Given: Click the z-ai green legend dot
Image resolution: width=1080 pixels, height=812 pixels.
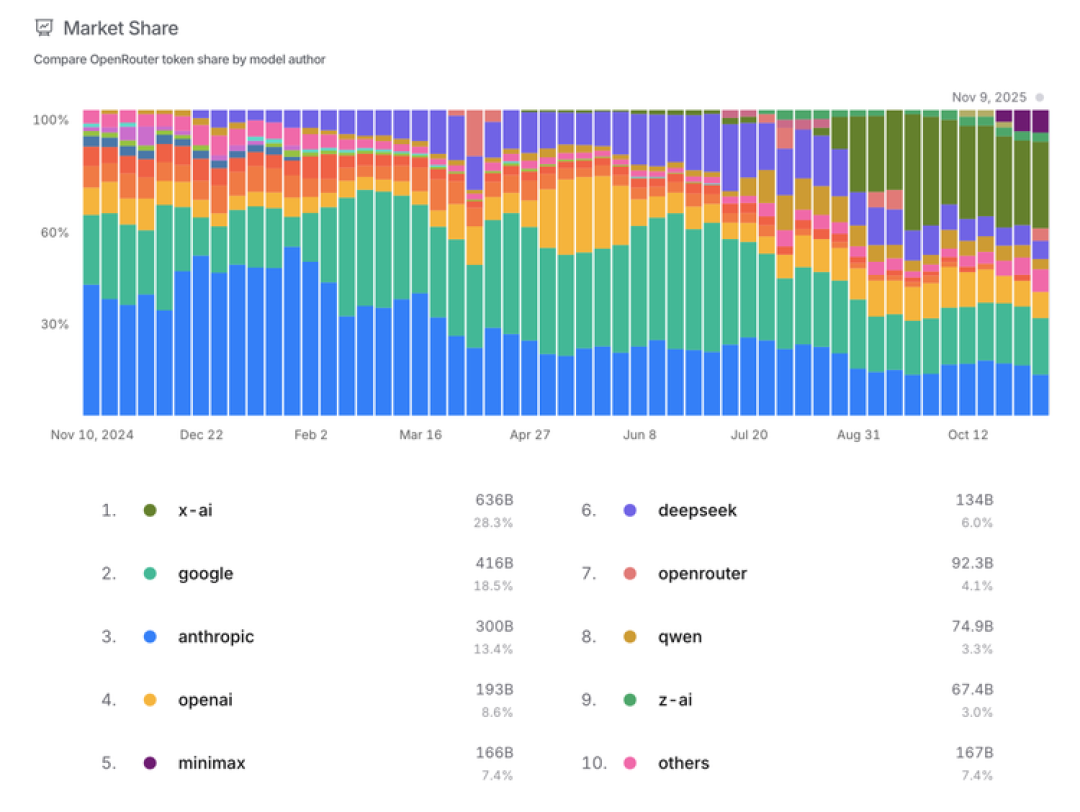Looking at the screenshot, I should [630, 700].
